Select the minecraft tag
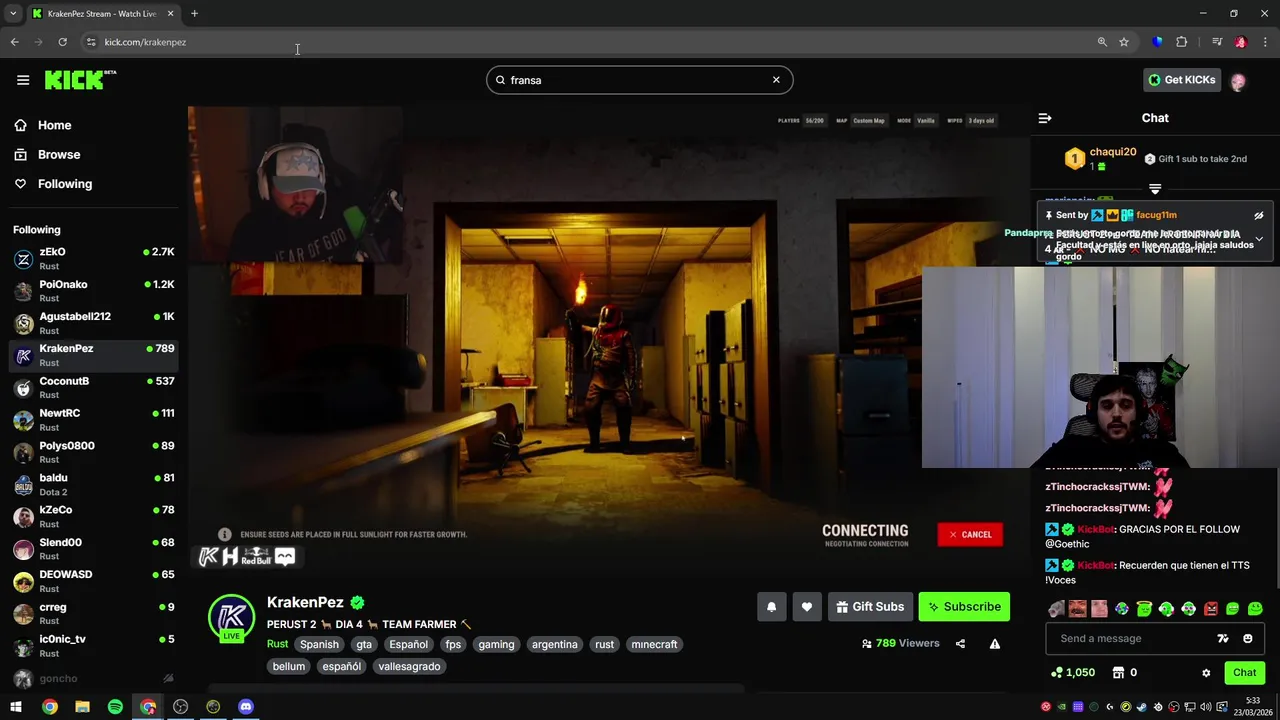1280x720 pixels. click(654, 645)
